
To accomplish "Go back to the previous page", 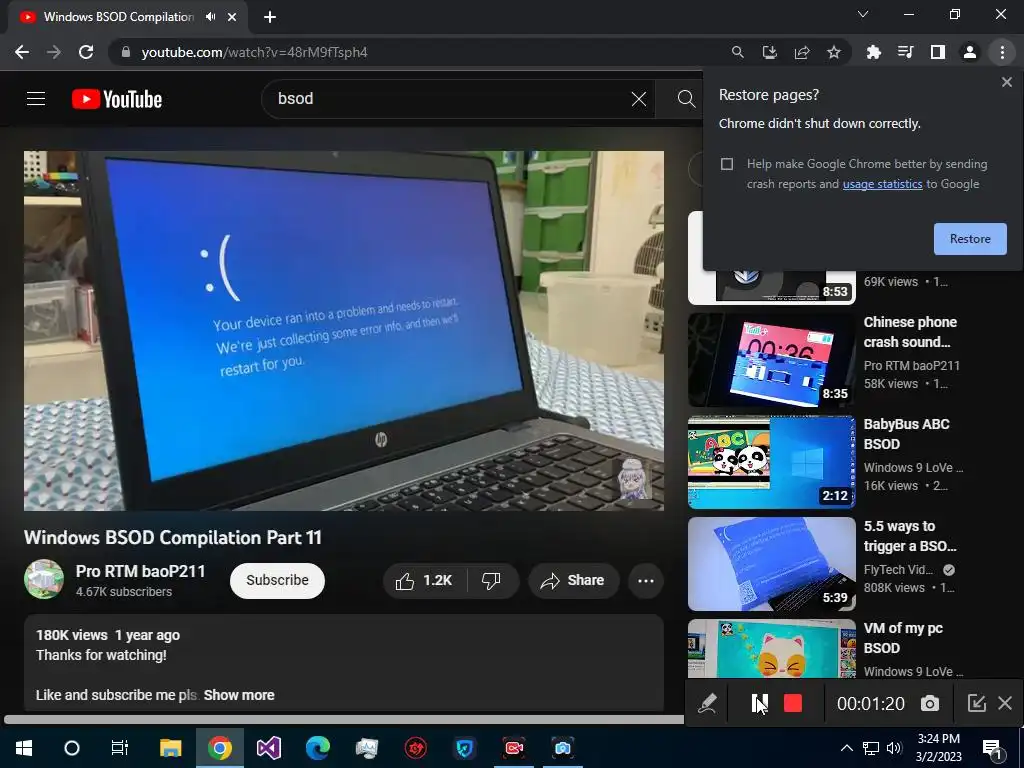I will point(22,52).
